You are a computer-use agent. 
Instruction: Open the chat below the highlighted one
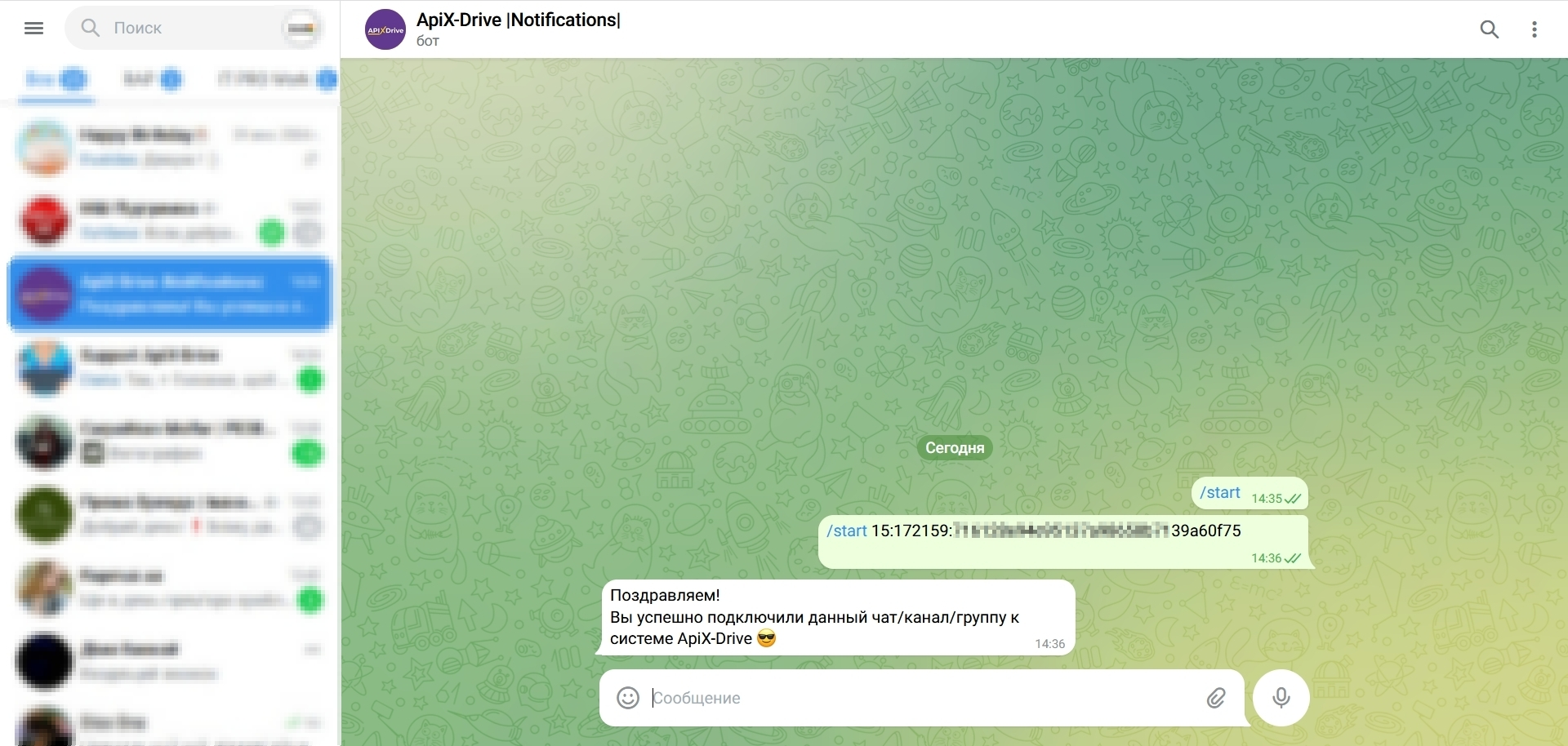(x=171, y=367)
